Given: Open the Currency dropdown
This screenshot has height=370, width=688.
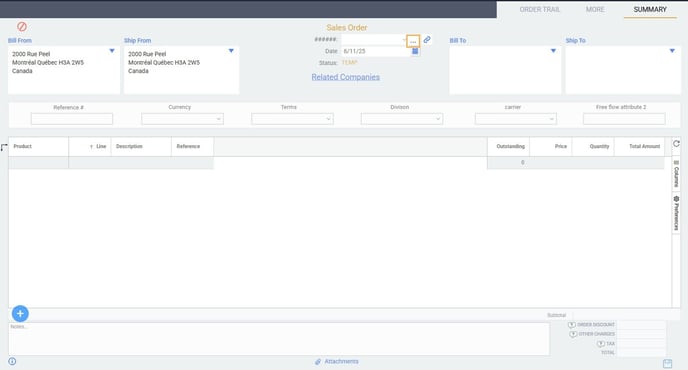Looking at the screenshot, I should point(182,119).
